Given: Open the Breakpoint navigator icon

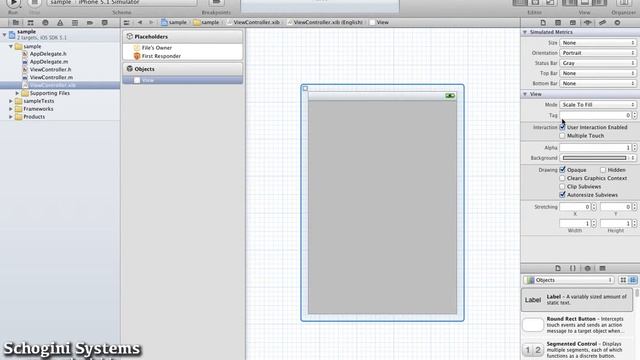Looking at the screenshot, I should [90, 23].
